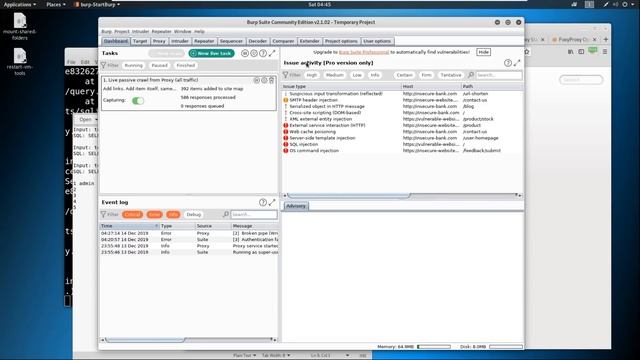Toggle High severity filter
The image size is (640, 360).
(x=312, y=75)
